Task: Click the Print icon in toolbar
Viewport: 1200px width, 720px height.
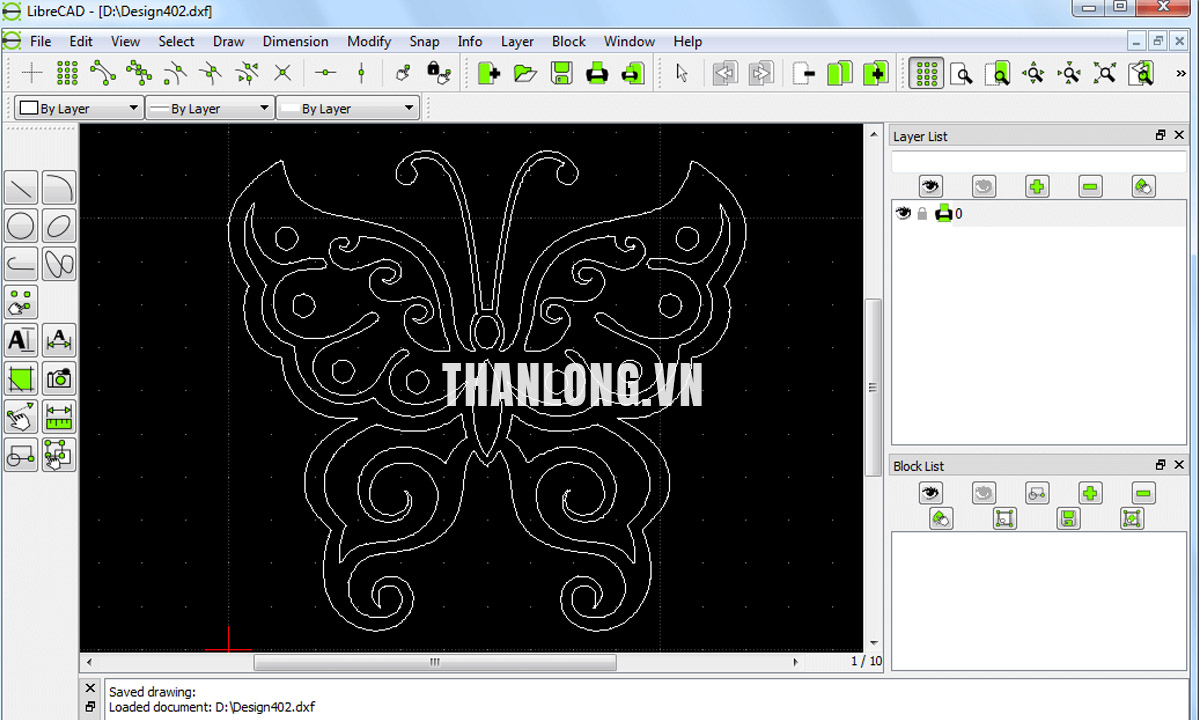Action: pos(597,73)
